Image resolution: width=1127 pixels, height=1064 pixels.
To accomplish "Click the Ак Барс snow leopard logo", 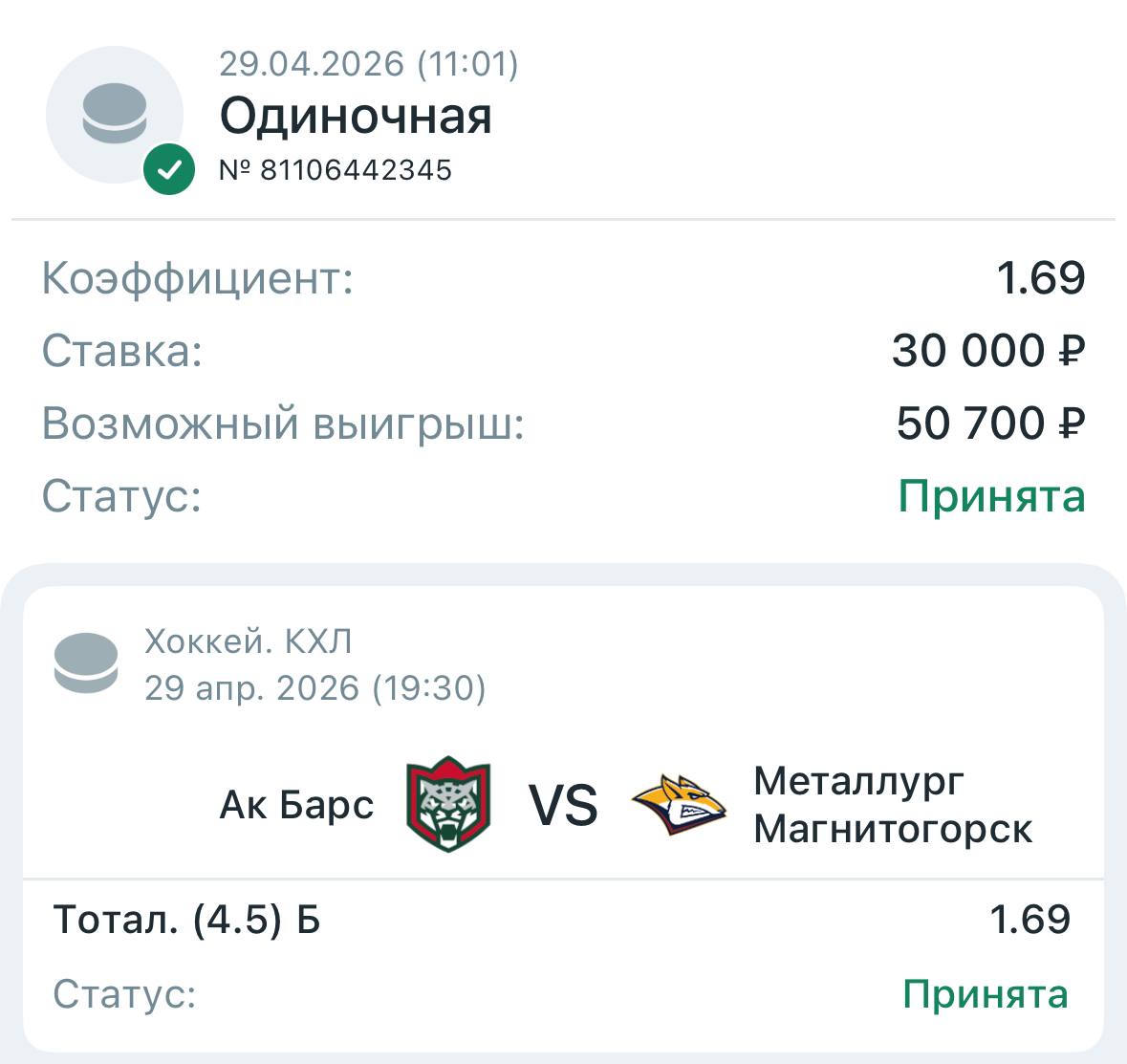I will 448,804.
